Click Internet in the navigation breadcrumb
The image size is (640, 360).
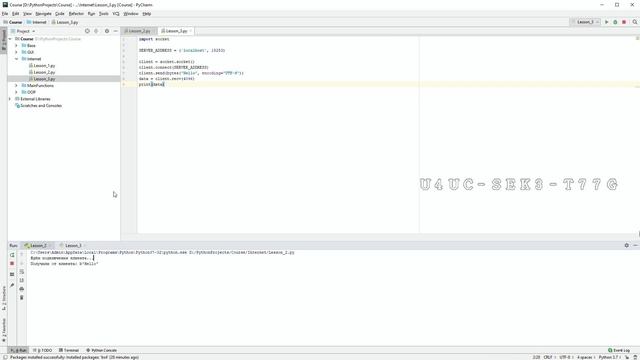37,22
